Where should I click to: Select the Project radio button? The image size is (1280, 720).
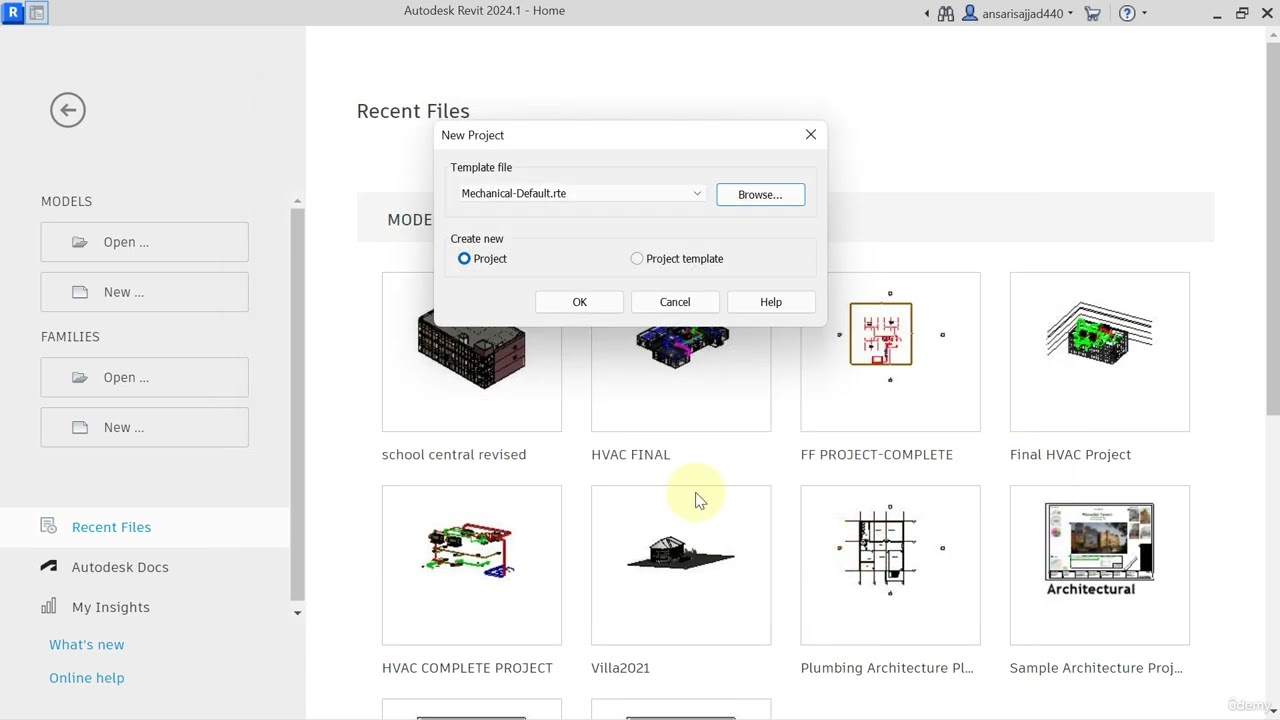(464, 259)
